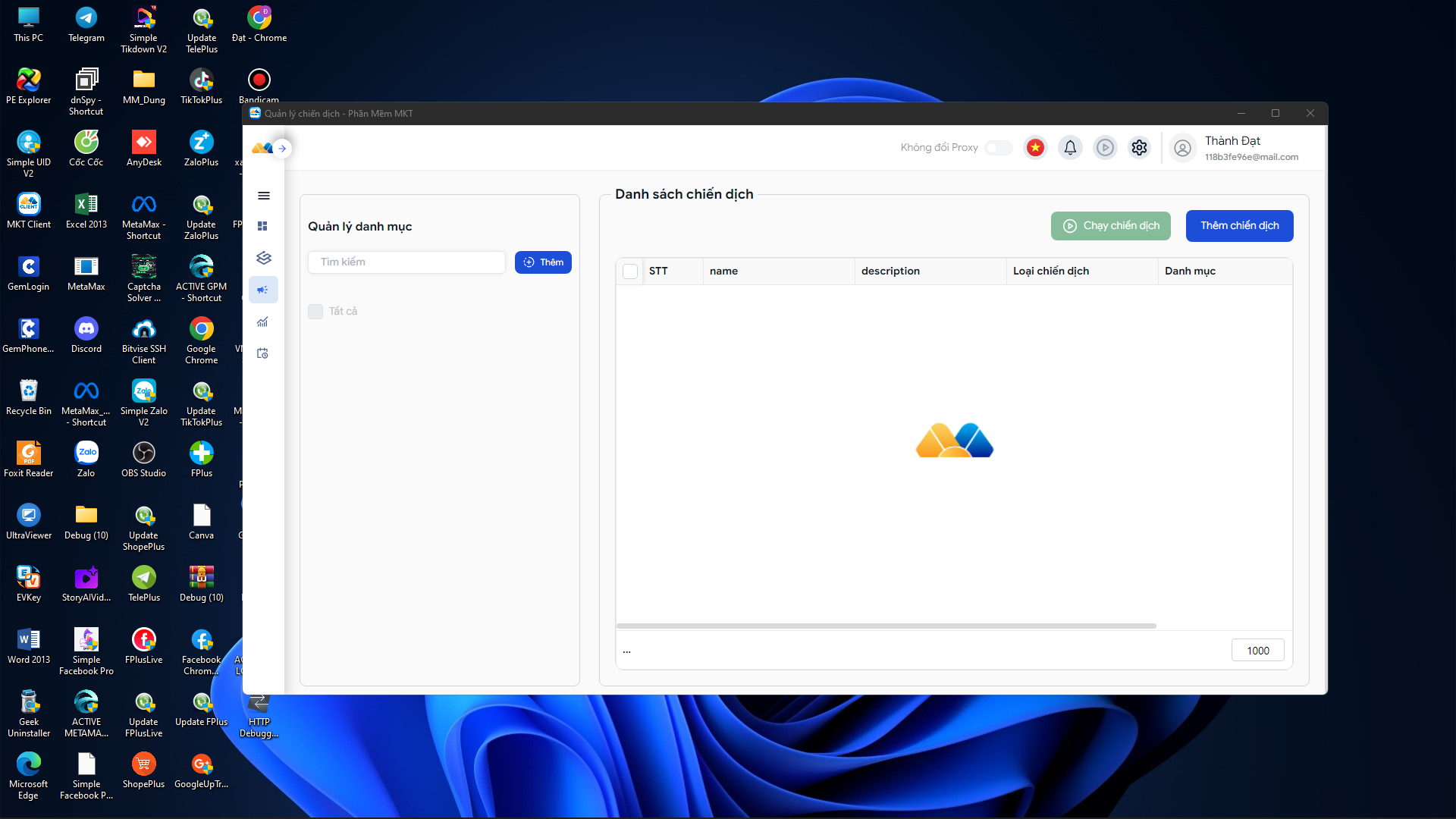1456x819 pixels.
Task: Open the Thành Đạt user profile avatar
Action: click(x=1182, y=149)
